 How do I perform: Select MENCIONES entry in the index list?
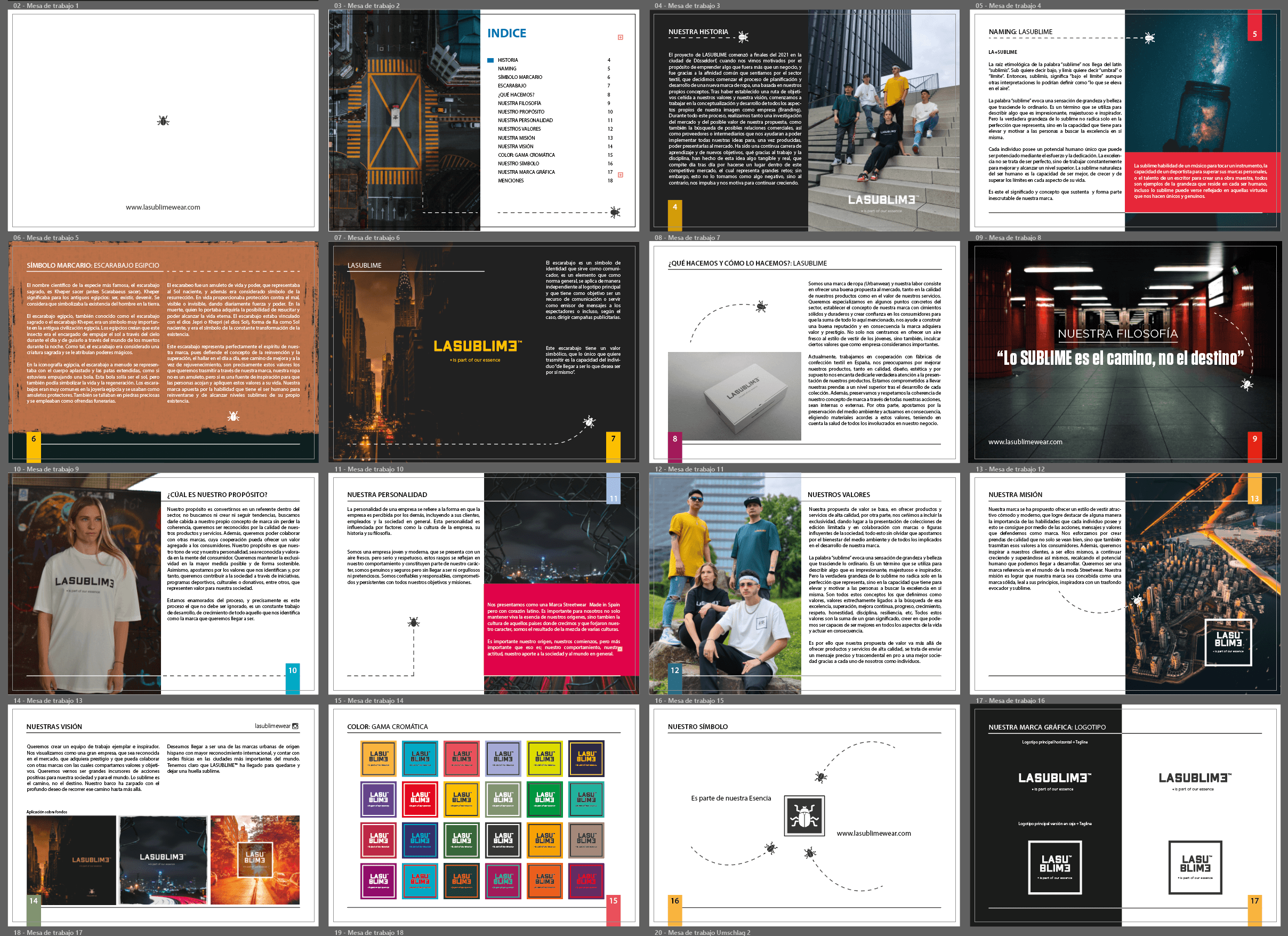point(511,181)
